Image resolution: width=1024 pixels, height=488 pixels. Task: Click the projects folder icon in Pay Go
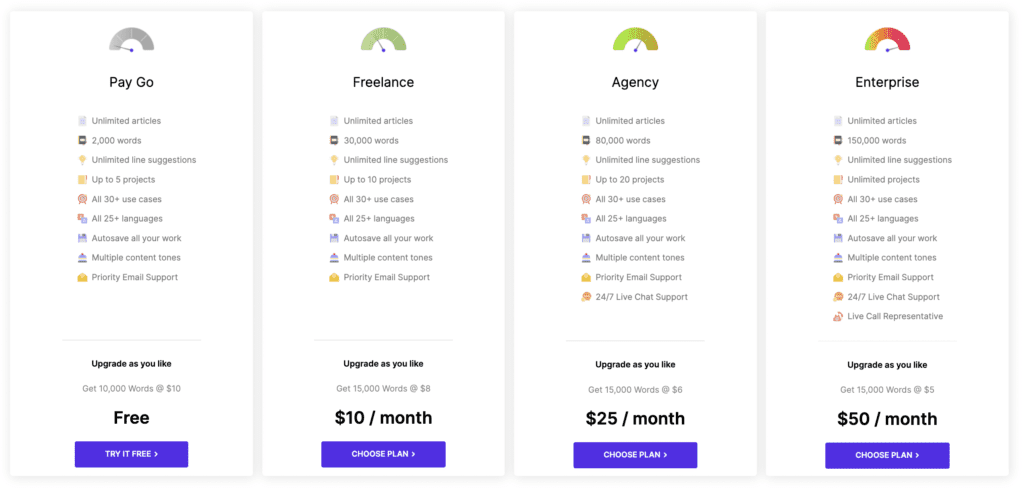[x=82, y=180]
